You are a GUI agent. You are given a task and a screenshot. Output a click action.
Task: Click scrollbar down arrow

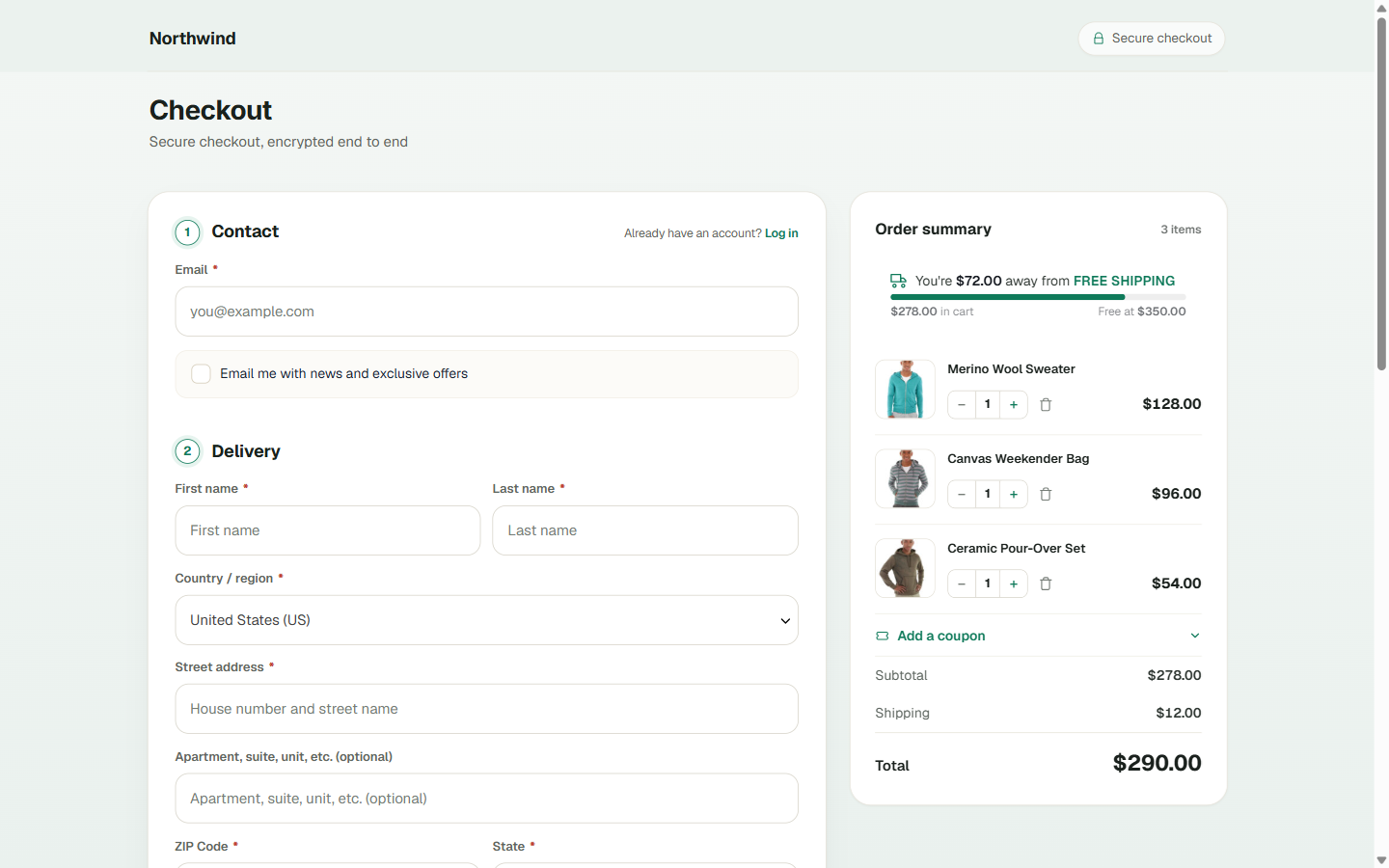tap(1381, 860)
